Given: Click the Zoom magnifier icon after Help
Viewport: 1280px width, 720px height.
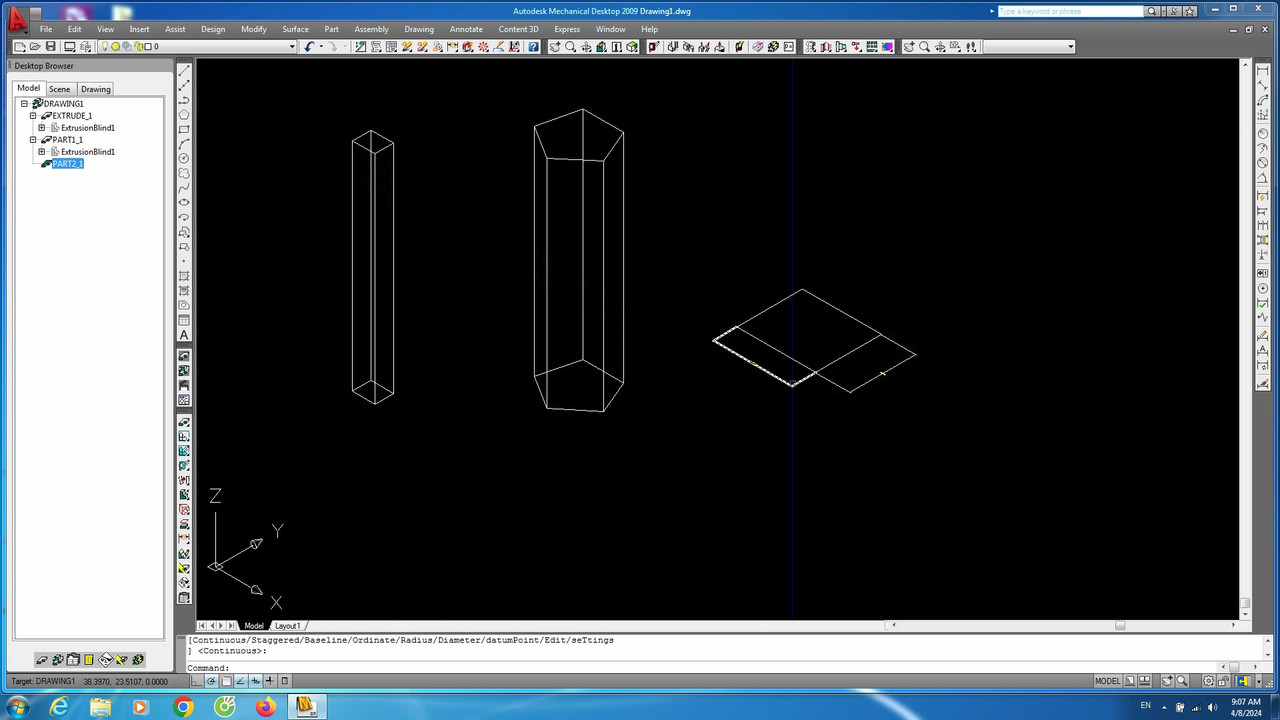Looking at the screenshot, I should point(570,46).
